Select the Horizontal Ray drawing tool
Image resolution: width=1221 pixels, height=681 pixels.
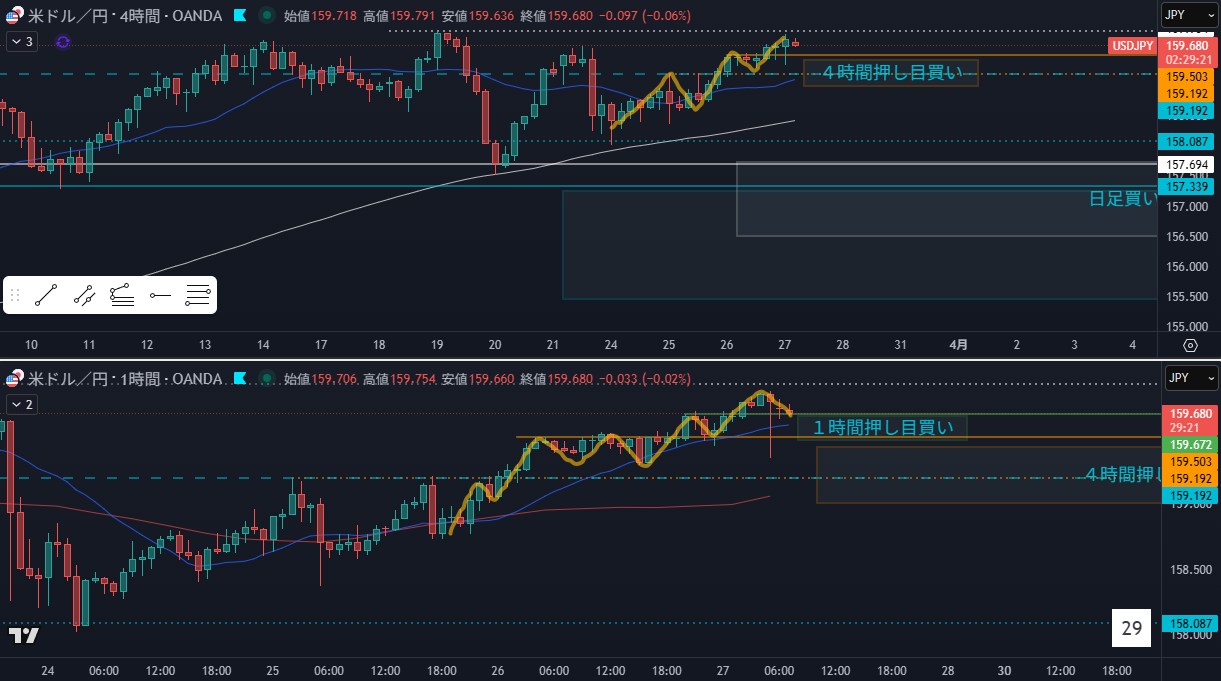(x=160, y=295)
